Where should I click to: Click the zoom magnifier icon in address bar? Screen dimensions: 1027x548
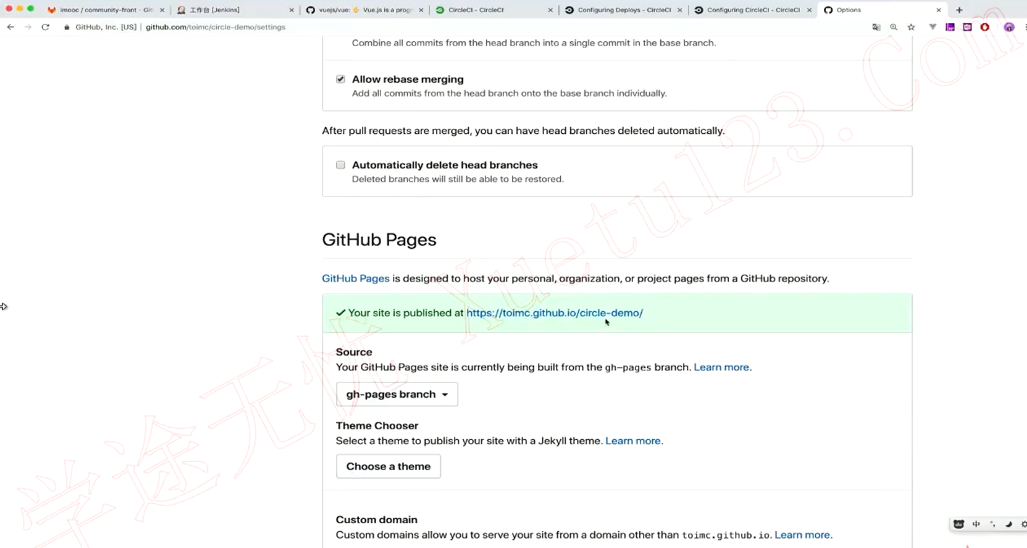coord(893,27)
